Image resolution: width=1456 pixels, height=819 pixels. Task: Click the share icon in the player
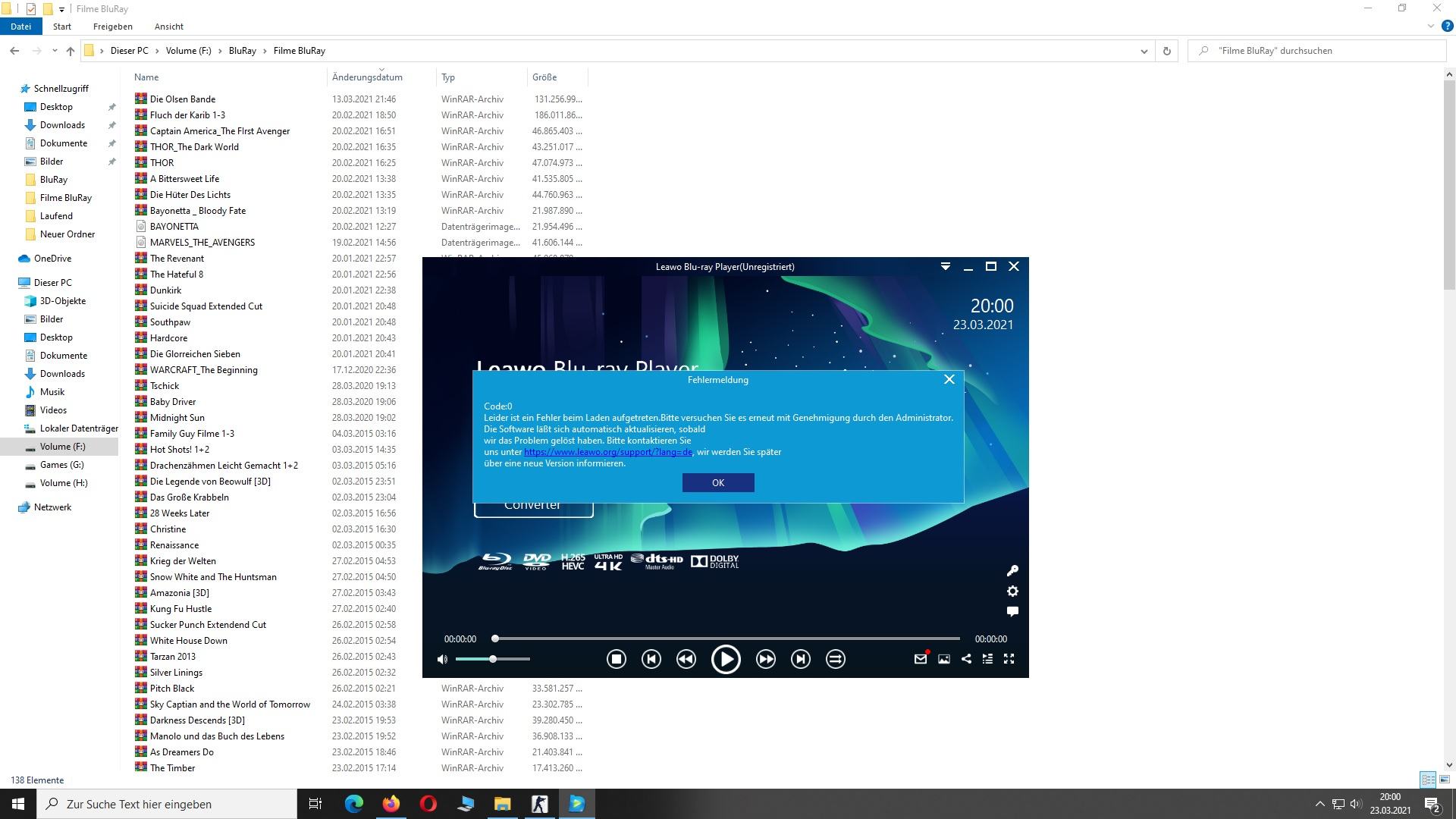tap(966, 659)
